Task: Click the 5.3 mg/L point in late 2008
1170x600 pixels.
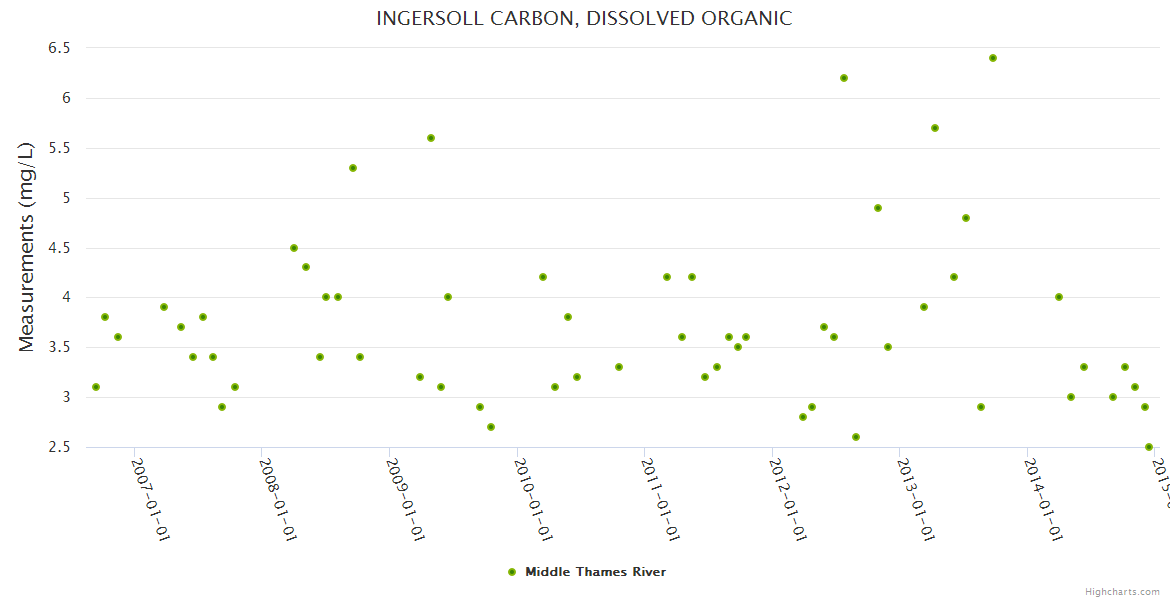Action: 353,168
